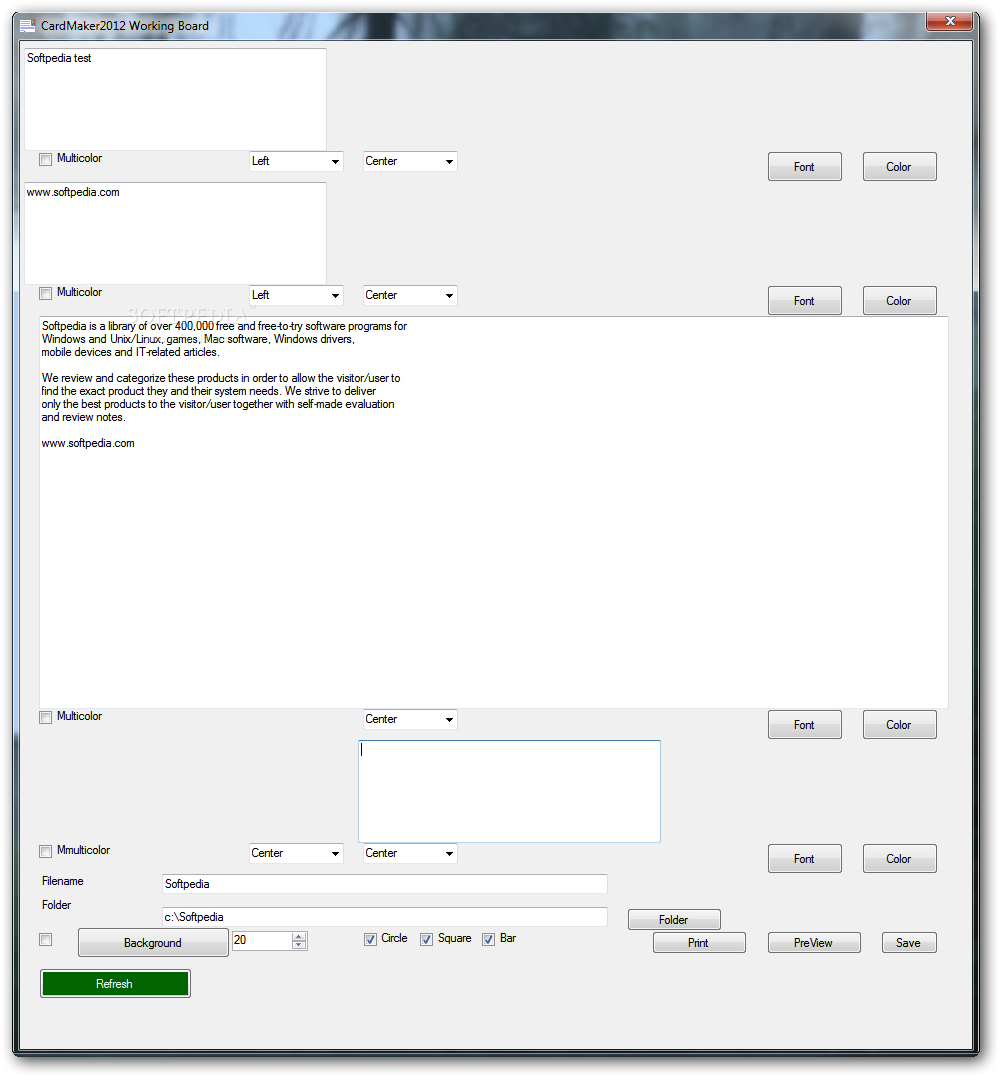Toggle the Mmulticolor checkbox
Image resolution: width=1000 pixels, height=1077 pixels.
pyautogui.click(x=45, y=851)
